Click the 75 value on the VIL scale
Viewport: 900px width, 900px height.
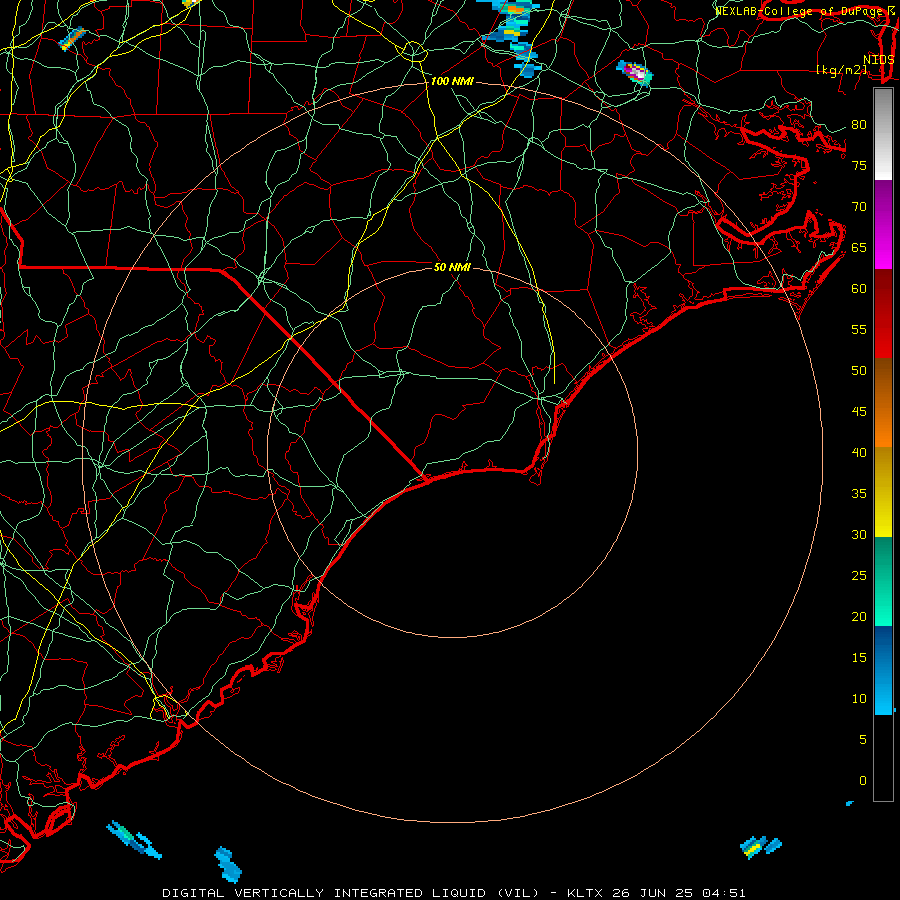859,166
